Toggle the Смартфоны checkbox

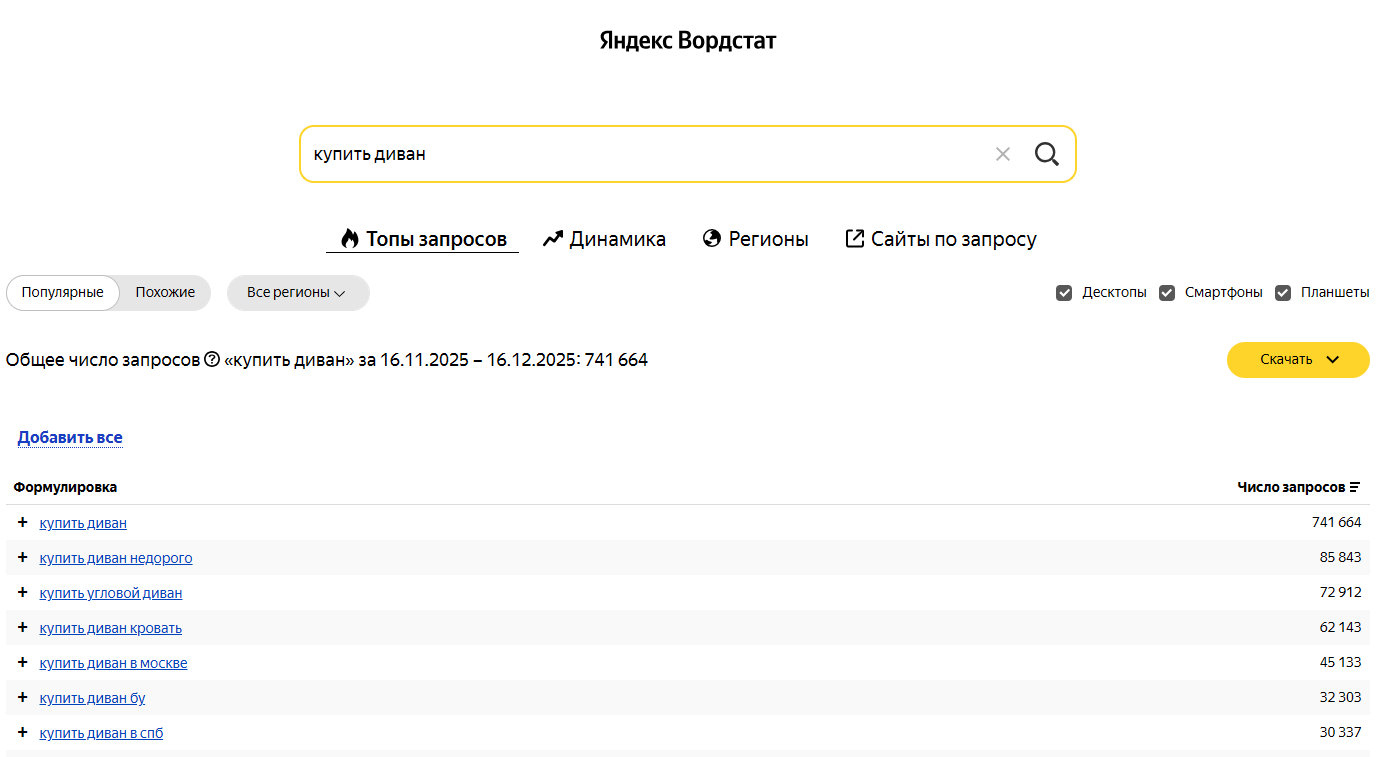coord(1167,293)
